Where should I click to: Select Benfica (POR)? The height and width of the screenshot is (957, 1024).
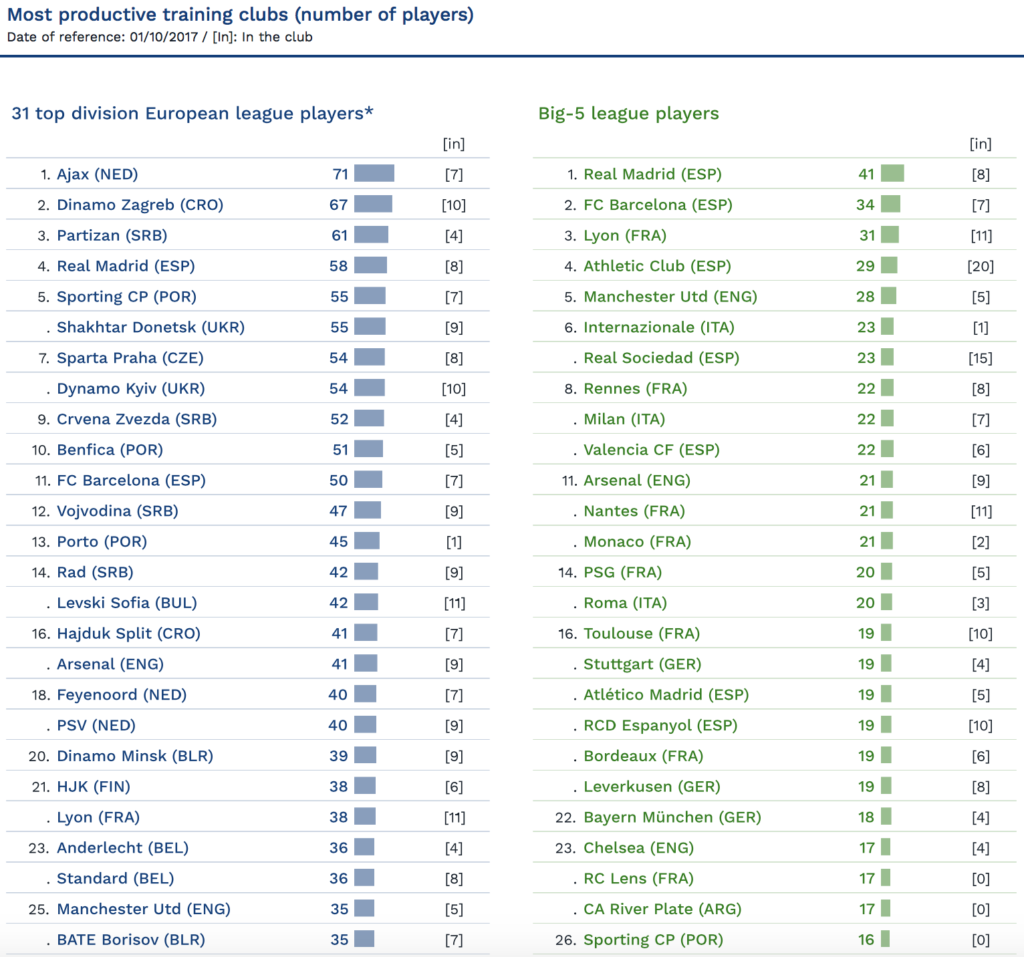coord(110,450)
